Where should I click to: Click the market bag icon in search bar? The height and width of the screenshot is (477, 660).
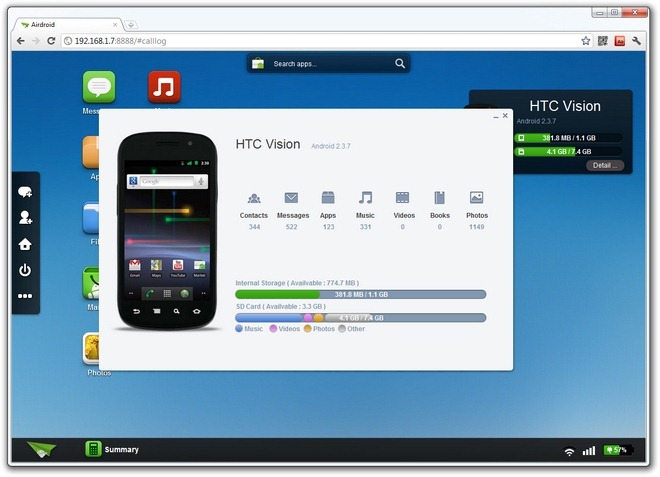(x=258, y=64)
